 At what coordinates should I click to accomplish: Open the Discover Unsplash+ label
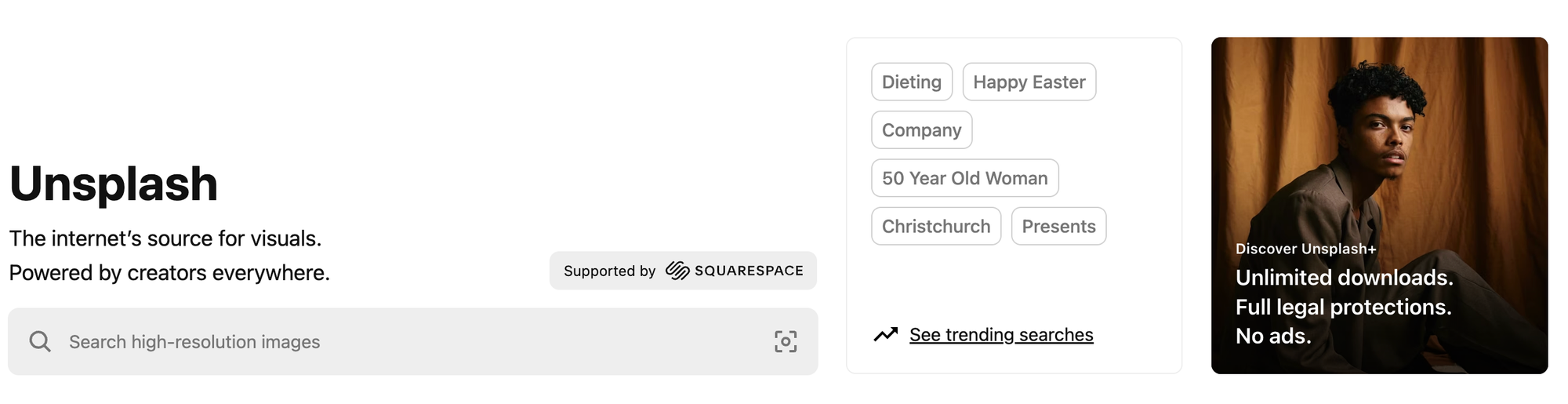(x=1305, y=249)
